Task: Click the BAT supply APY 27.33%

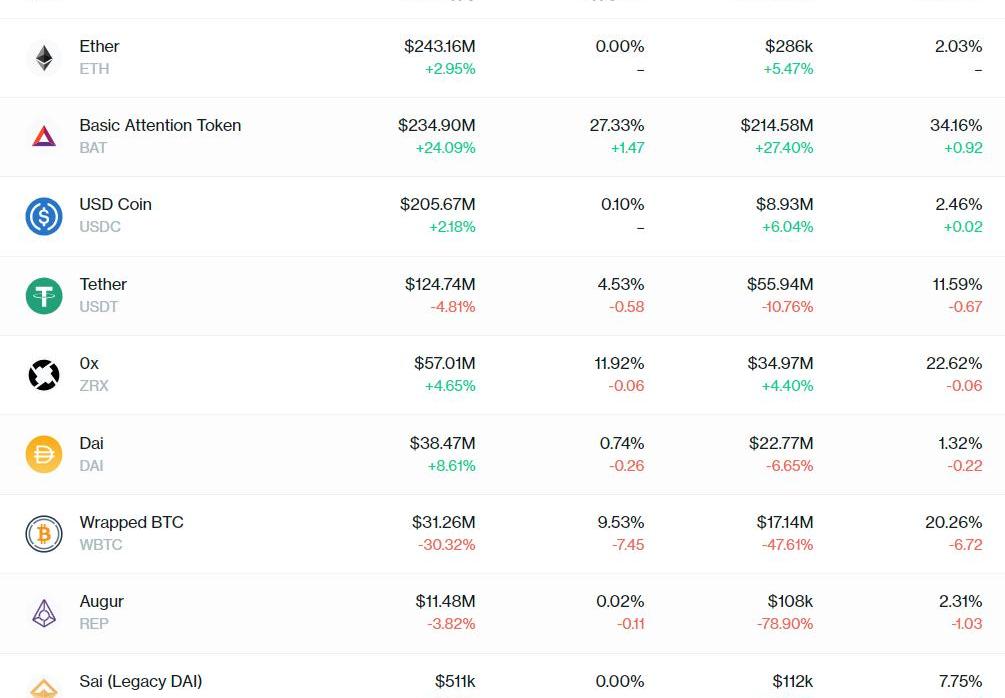Action: pos(616,126)
